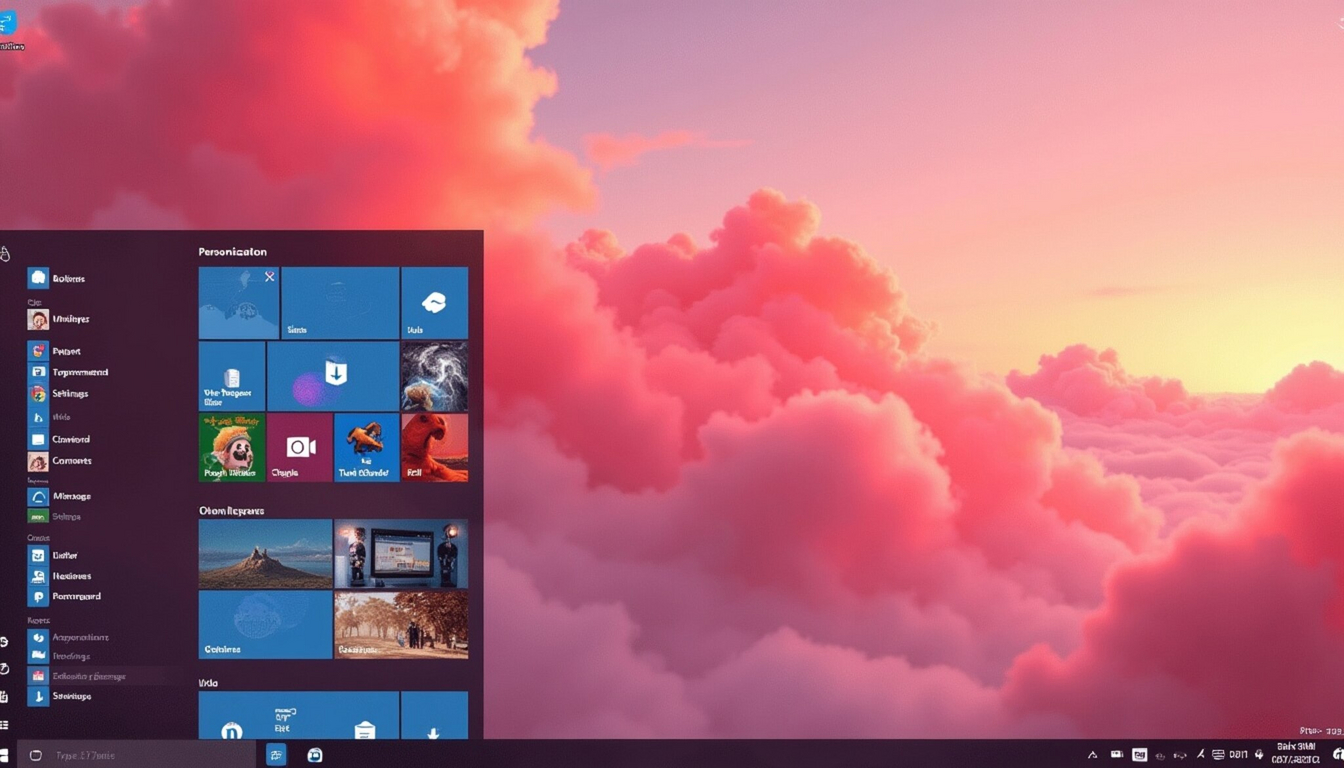Click the cloud icon tile at top right

click(x=434, y=303)
